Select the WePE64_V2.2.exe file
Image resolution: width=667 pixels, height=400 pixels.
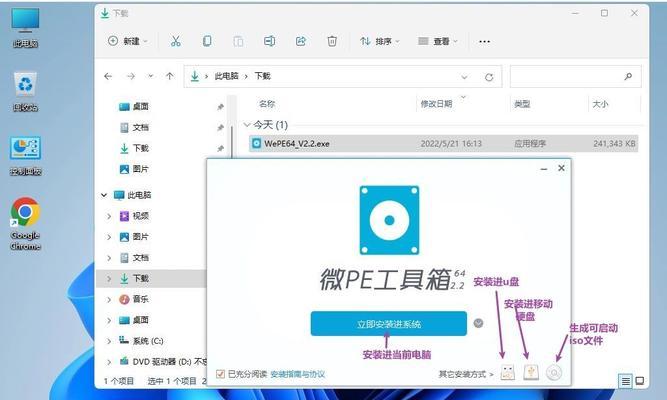tap(443, 144)
